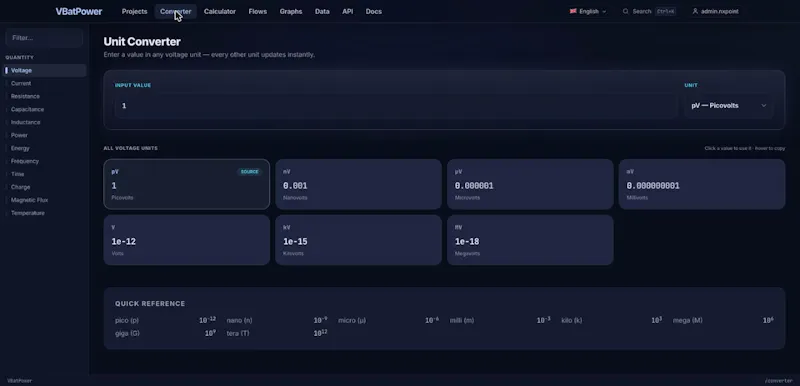The height and width of the screenshot is (386, 800).
Task: Use the Nanovolts value 0.001
Action: (x=295, y=186)
